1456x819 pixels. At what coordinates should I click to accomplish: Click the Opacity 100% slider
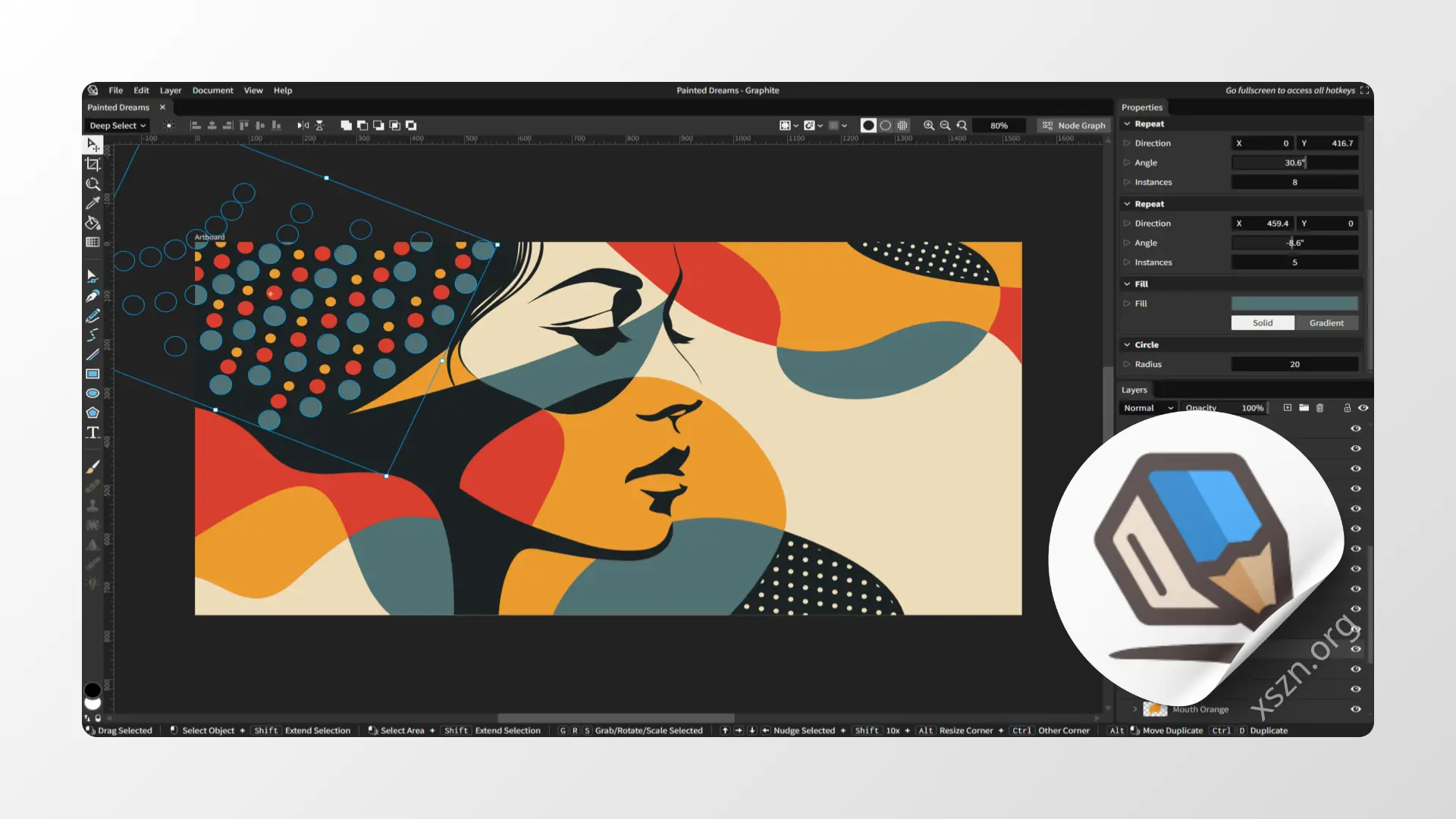(x=1225, y=408)
